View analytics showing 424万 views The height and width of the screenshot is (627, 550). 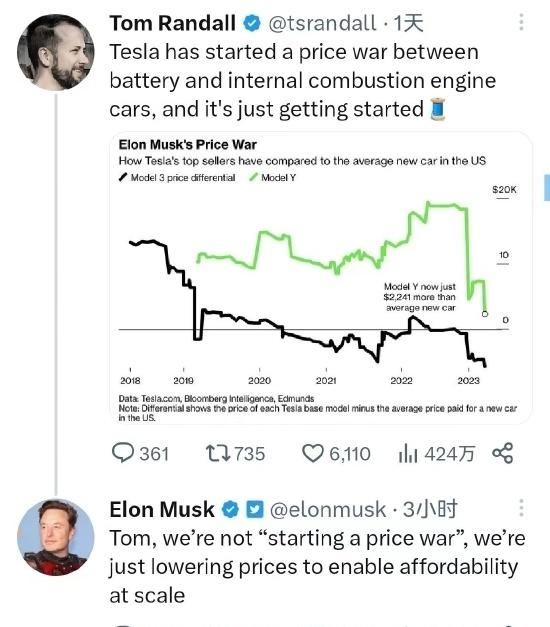pos(436,454)
